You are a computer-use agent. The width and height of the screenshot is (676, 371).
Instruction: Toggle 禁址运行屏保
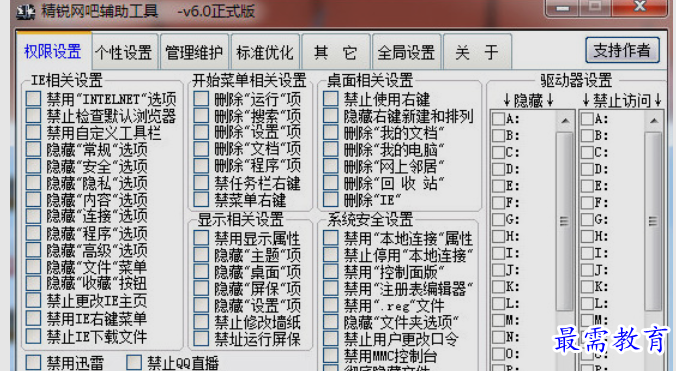[201, 339]
